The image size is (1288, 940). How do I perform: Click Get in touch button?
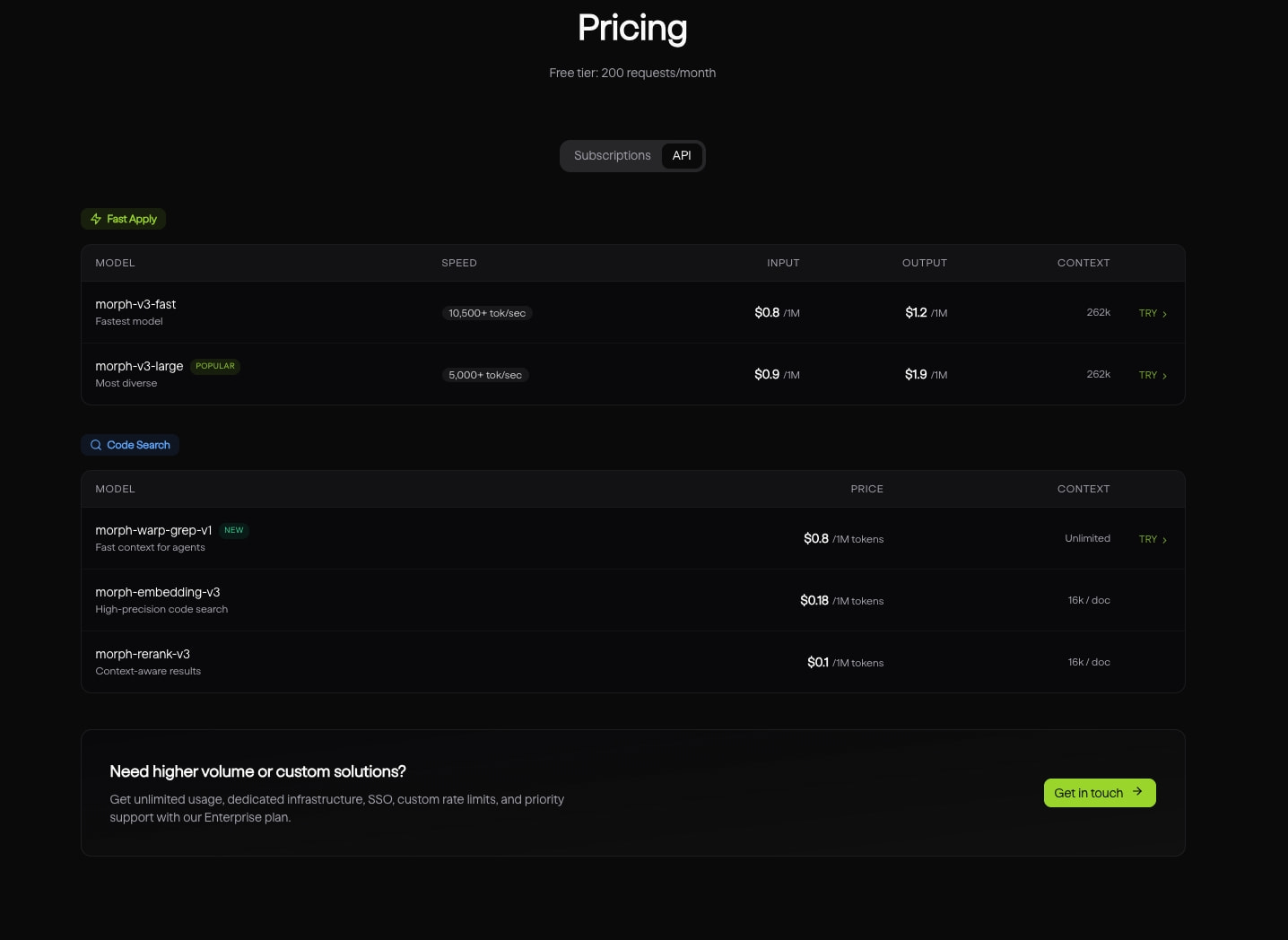click(1100, 793)
